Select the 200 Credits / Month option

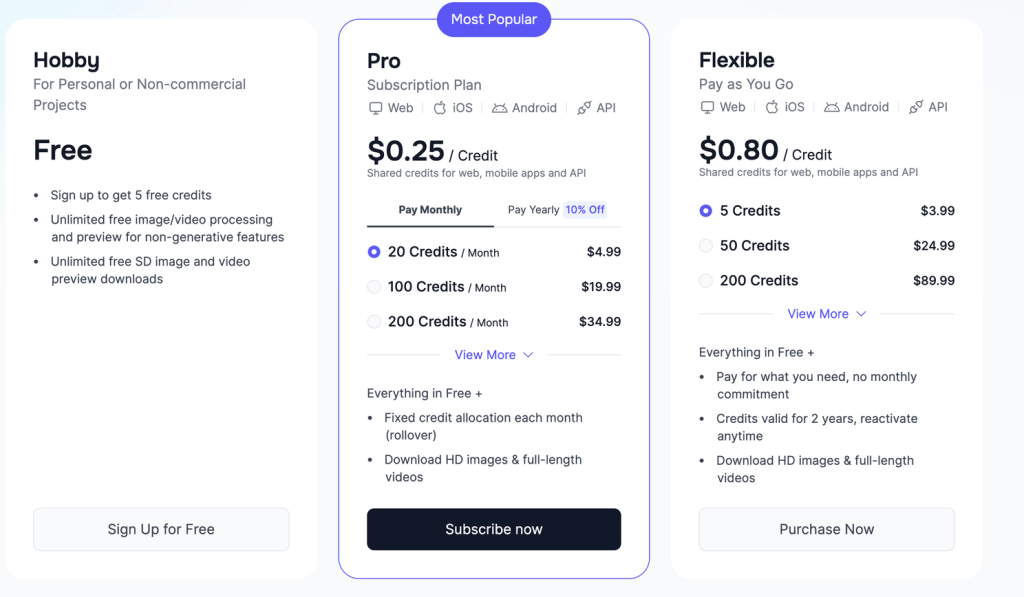(x=374, y=322)
